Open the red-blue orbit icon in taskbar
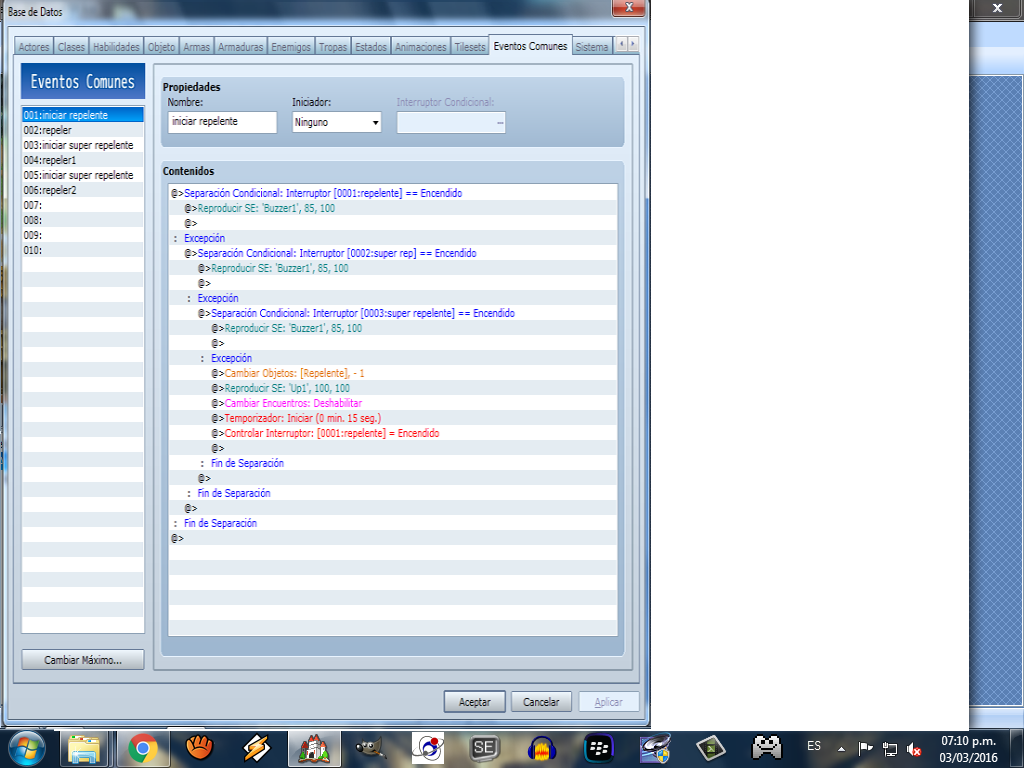This screenshot has height=768, width=1024. [x=428, y=749]
